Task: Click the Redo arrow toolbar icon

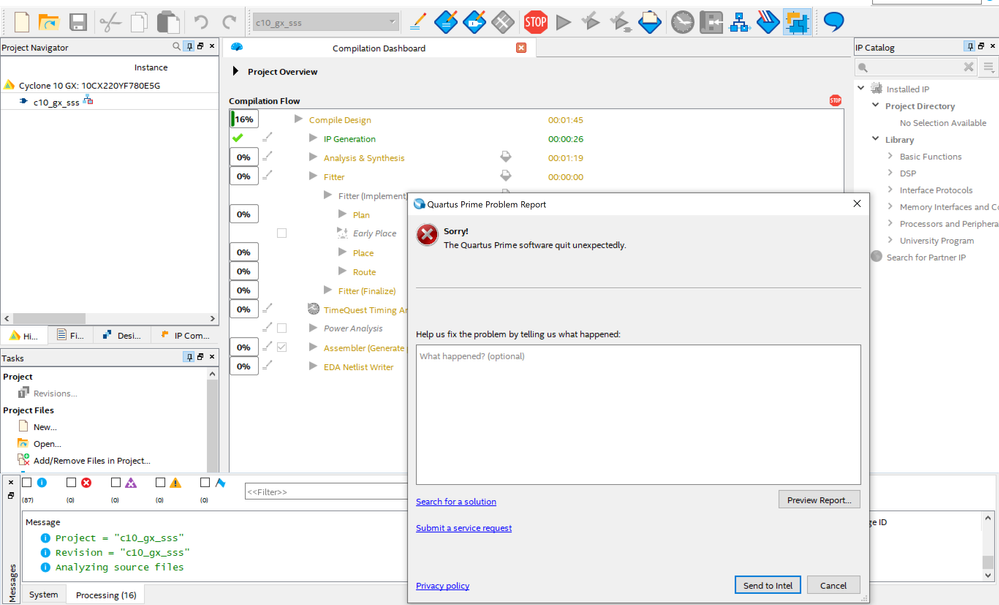Action: tap(229, 22)
